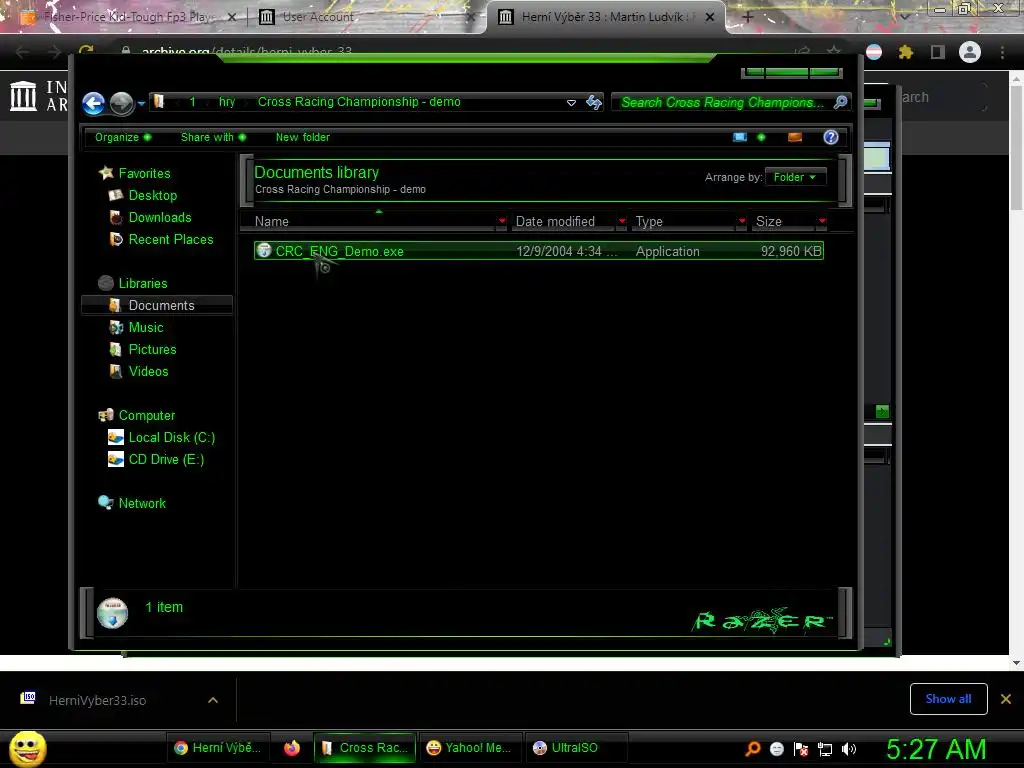Image resolution: width=1024 pixels, height=768 pixels.
Task: Select the CRC_ENG_Demo.exe file
Action: (539, 251)
